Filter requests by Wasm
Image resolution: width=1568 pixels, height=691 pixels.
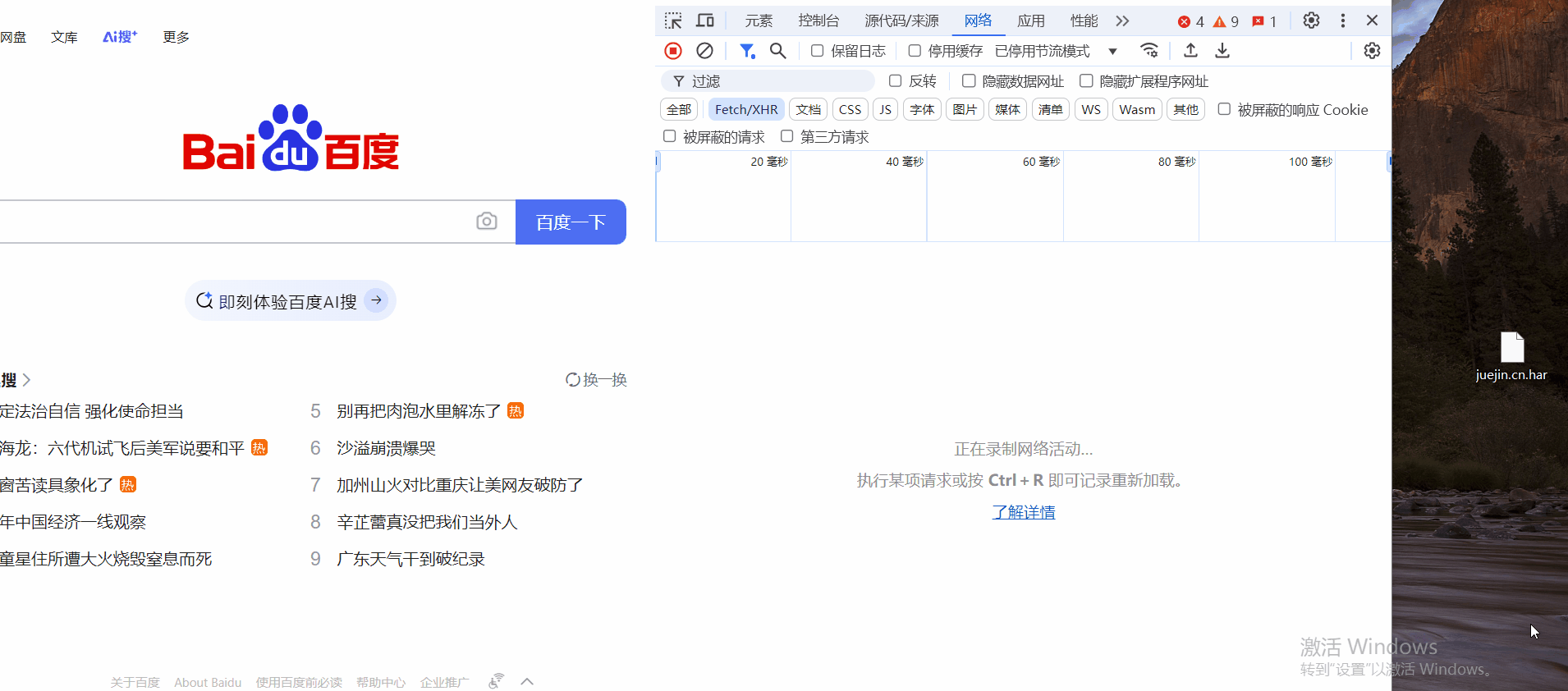[x=1137, y=109]
